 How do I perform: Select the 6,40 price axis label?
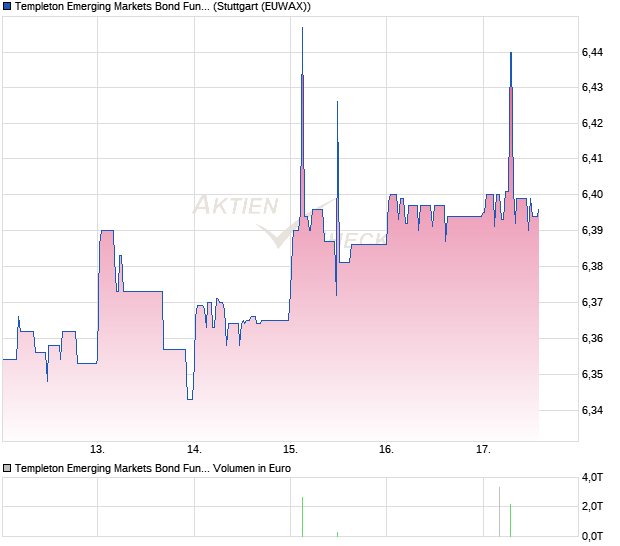pos(592,195)
